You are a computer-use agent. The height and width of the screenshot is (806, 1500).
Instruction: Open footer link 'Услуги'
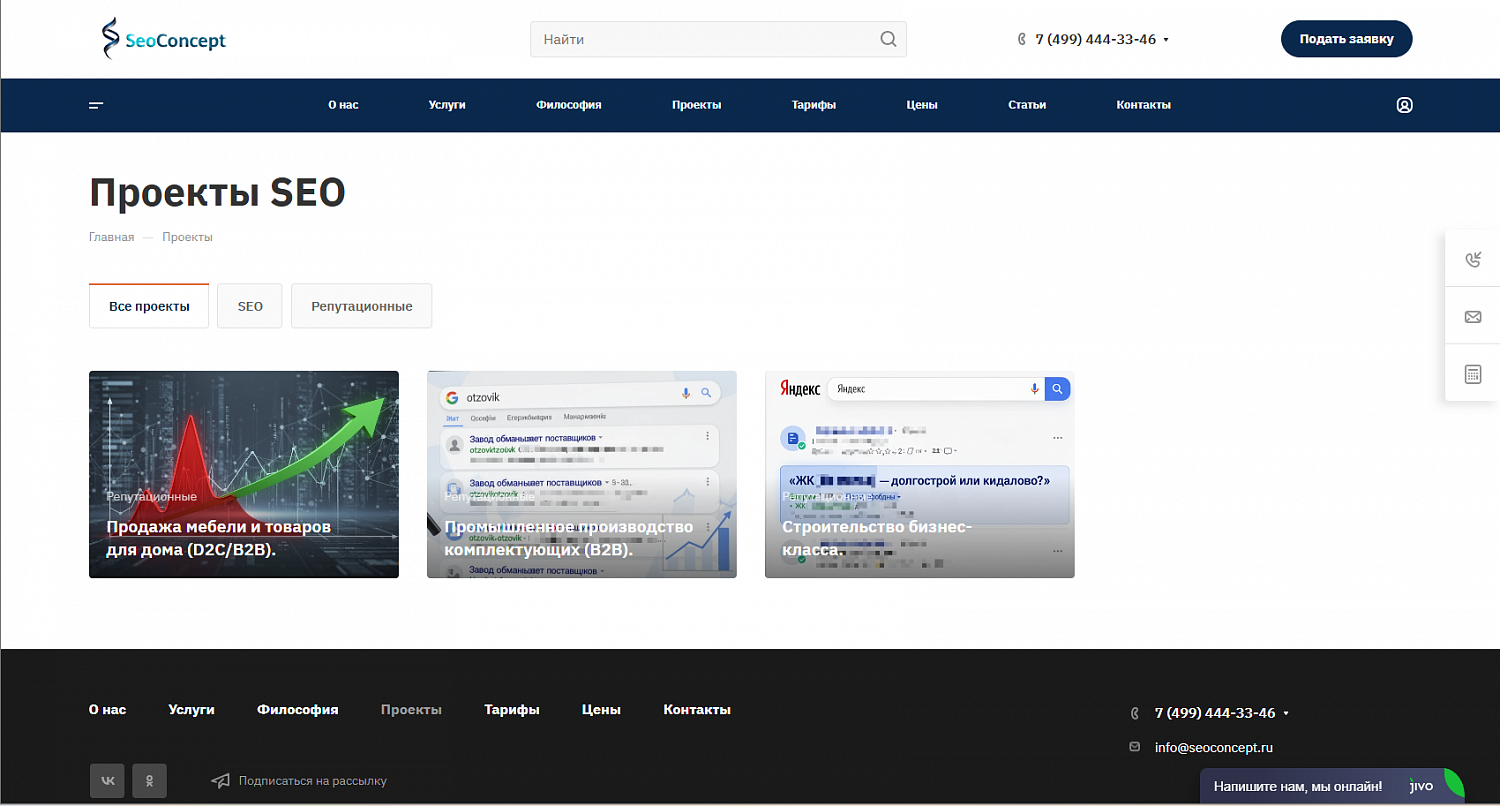pos(191,709)
